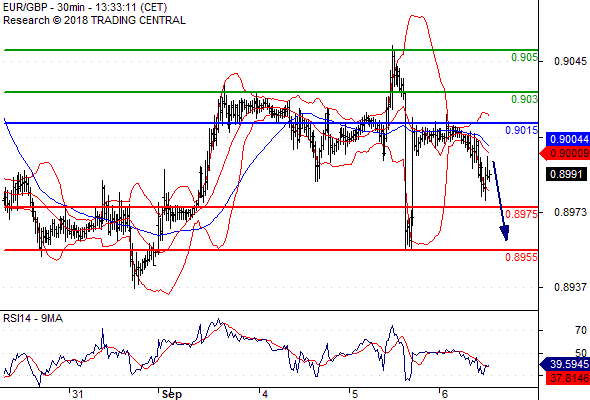The image size is (590, 400).
Task: Click the EUR/GBP 30min chart title
Action: tap(85, 8)
